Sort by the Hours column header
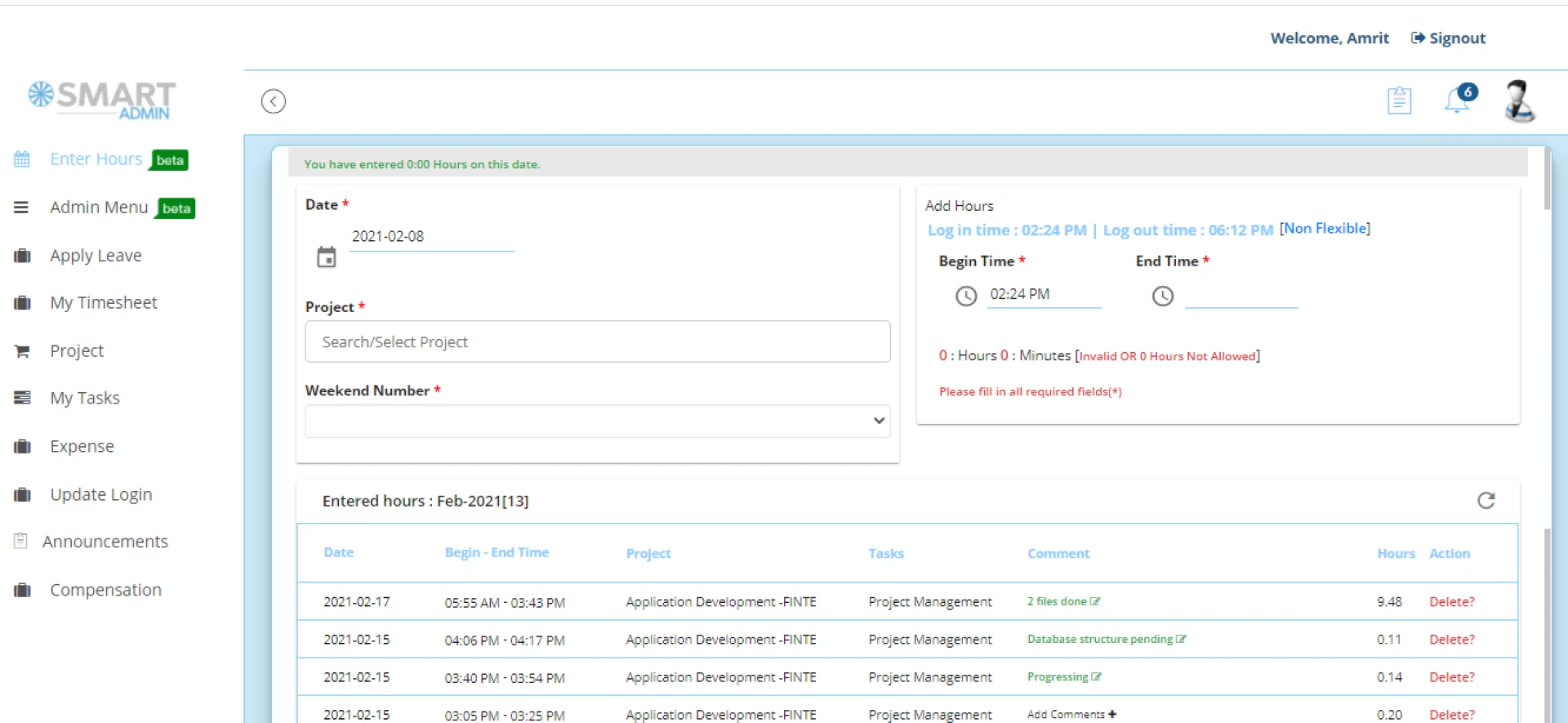 1395,554
